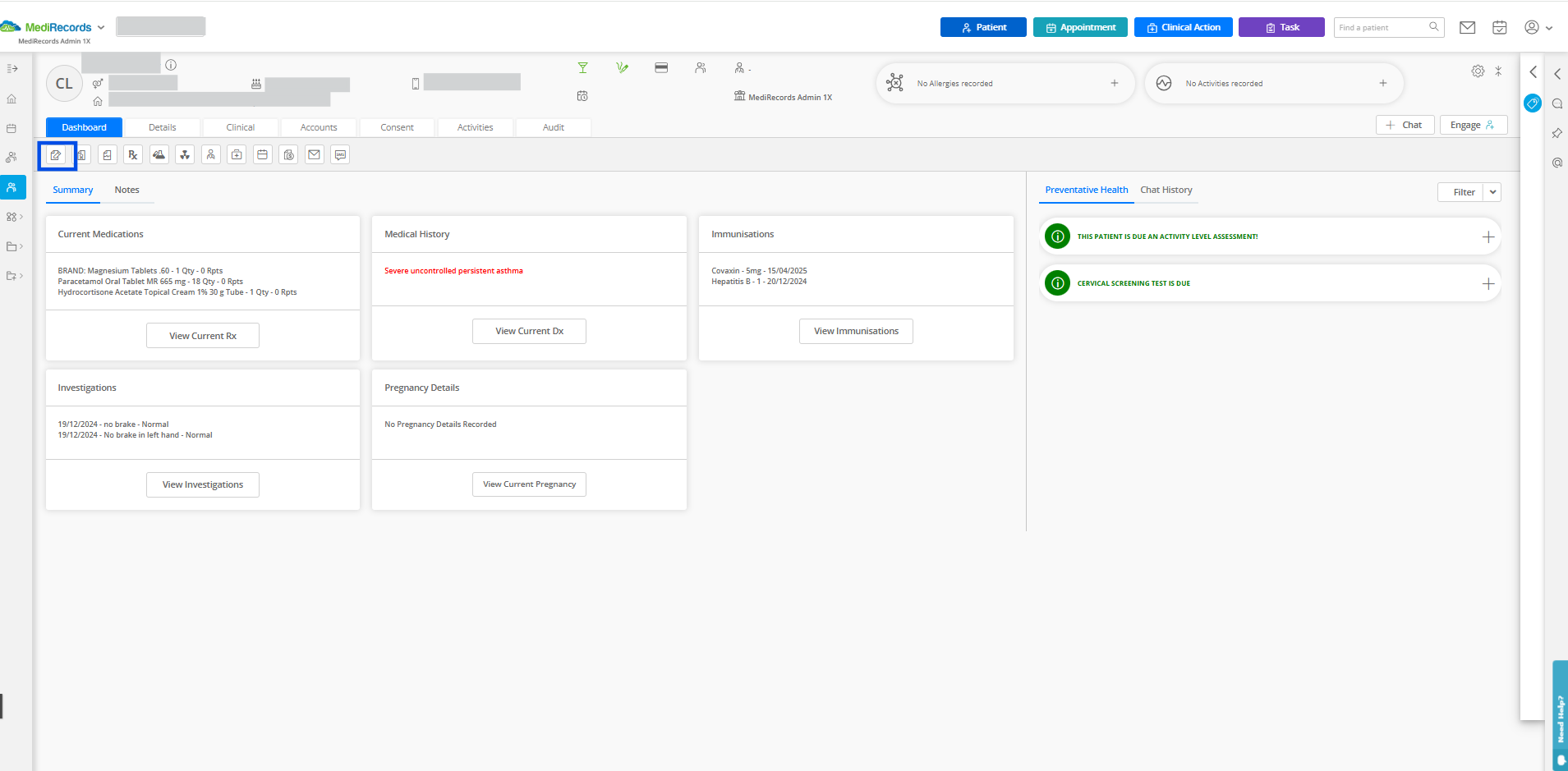Switch to the Chat History tab
The height and width of the screenshot is (771, 1568).
(x=1166, y=190)
